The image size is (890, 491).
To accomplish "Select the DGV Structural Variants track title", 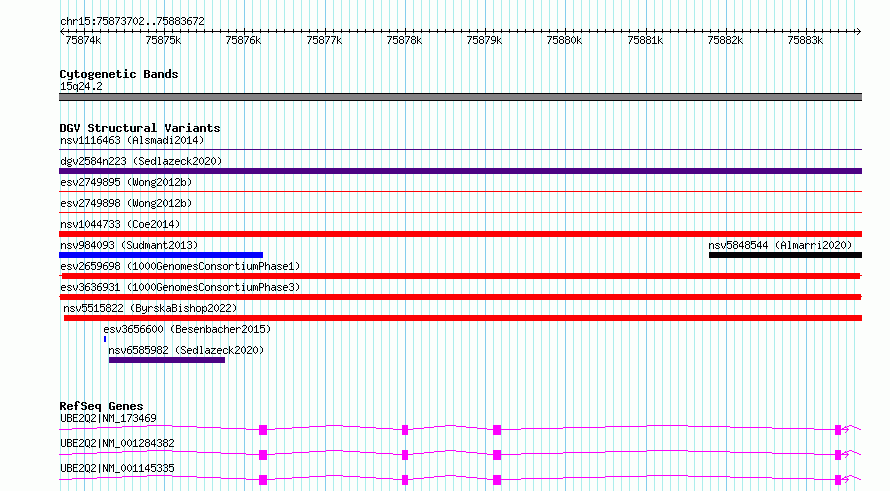I will pyautogui.click(x=140, y=128).
